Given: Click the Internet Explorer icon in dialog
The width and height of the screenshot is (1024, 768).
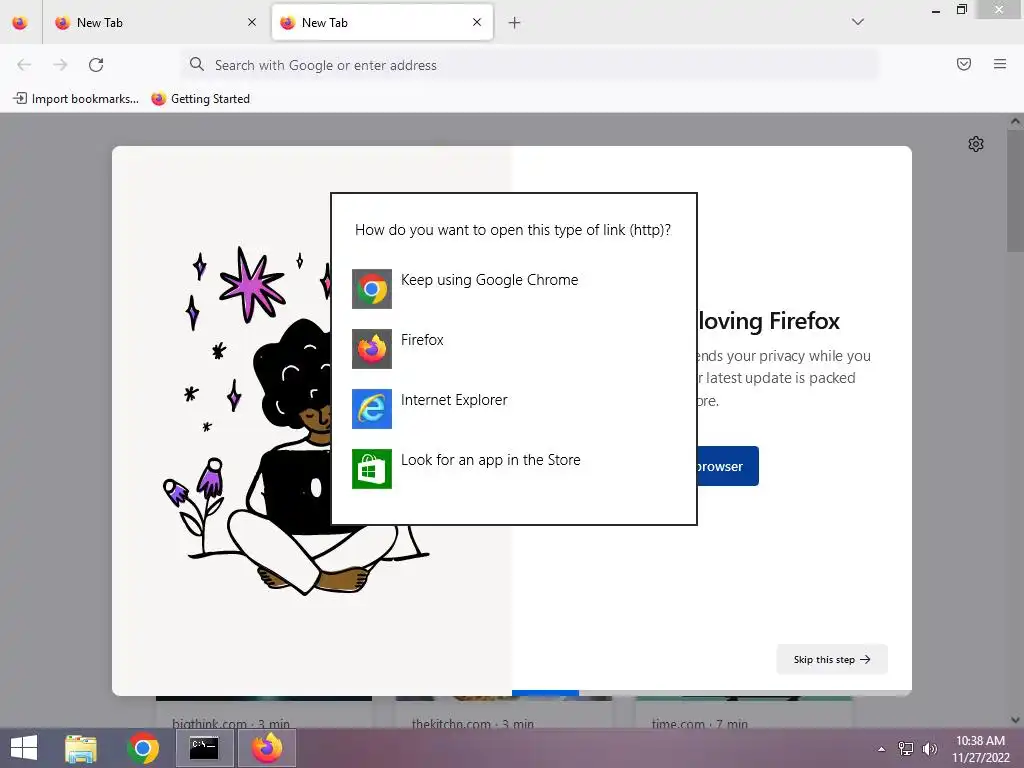Looking at the screenshot, I should pyautogui.click(x=372, y=409).
